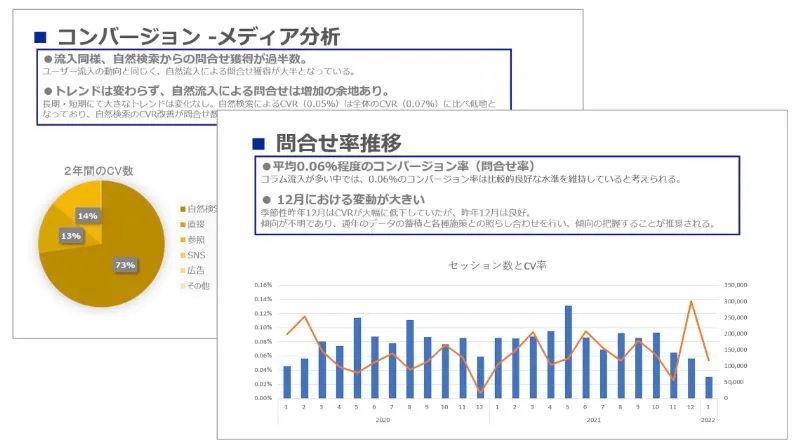Click the 100,000 right axis label
This screenshot has height=448, width=800.
[x=736, y=366]
